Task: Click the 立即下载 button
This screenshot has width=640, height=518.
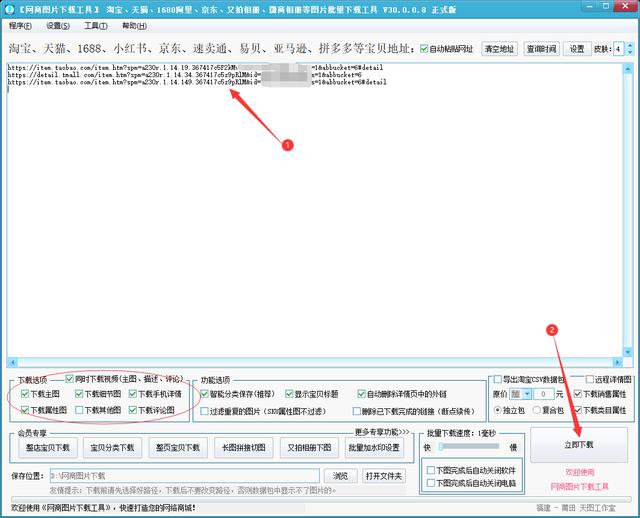Action: [x=579, y=445]
